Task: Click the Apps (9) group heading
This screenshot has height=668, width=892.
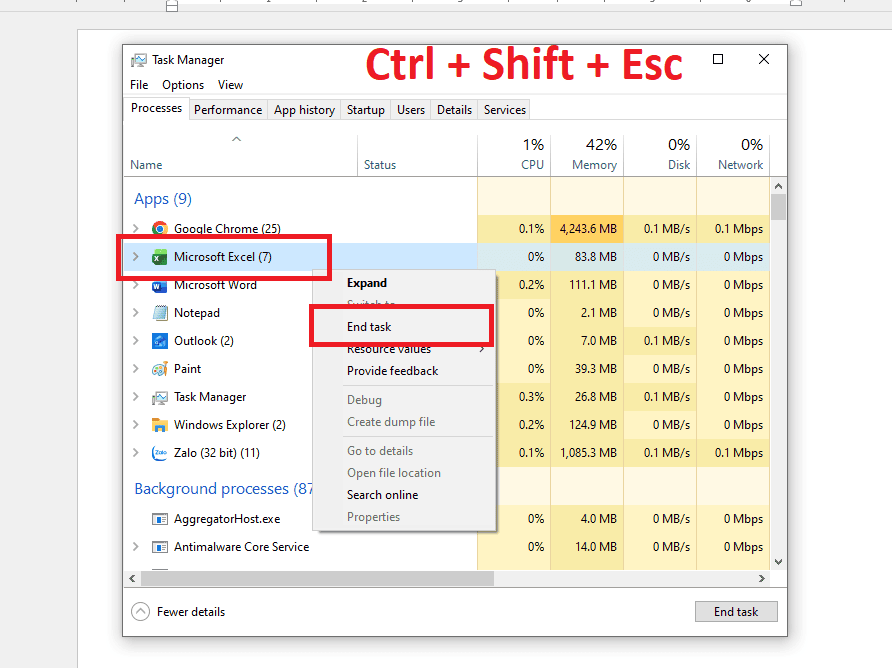Action: click(x=163, y=199)
